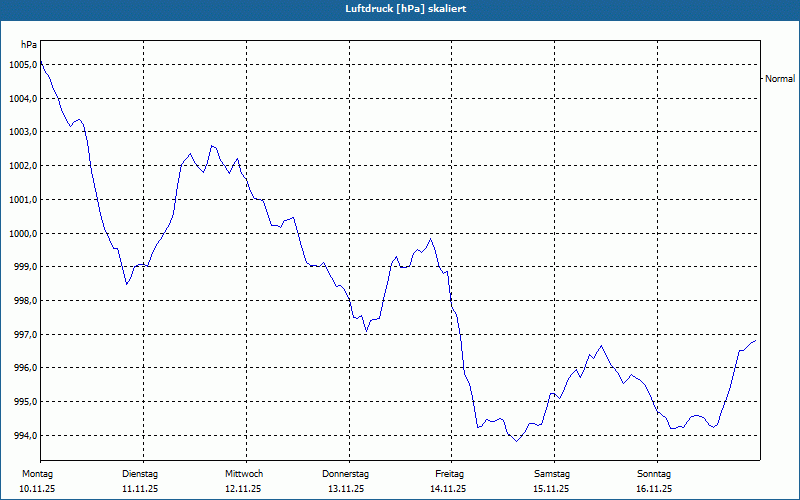
Task: Click the 'Mittwoch' day label
Action: point(244,474)
